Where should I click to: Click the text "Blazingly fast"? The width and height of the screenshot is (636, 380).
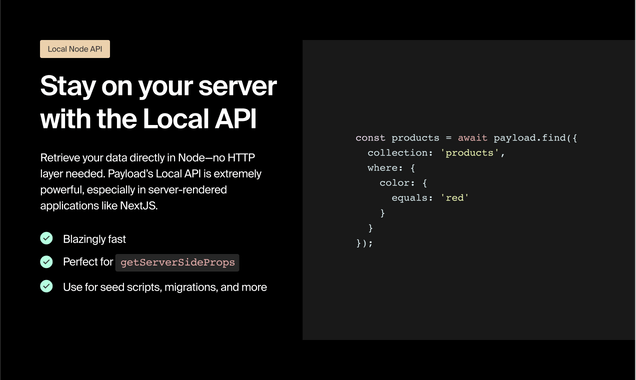tap(95, 239)
